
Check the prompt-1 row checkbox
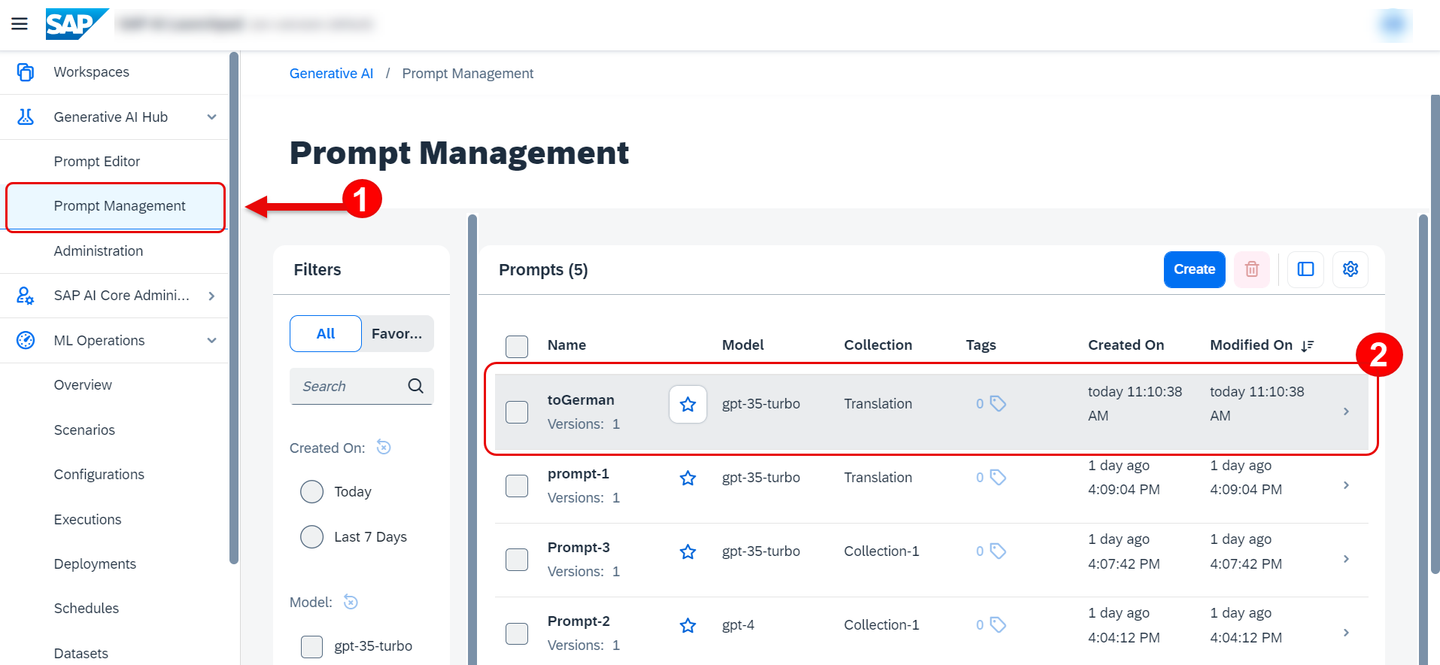pos(517,486)
